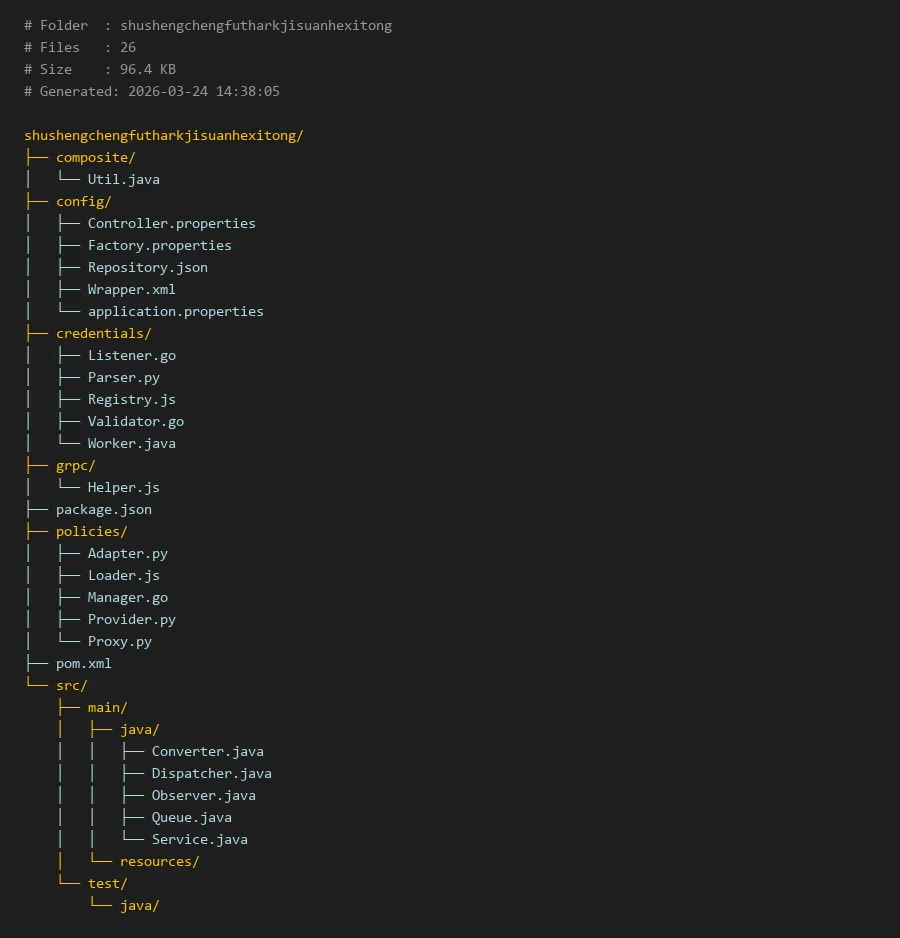900x938 pixels.
Task: Open Dispatcher.java under main/java
Action: pos(211,773)
